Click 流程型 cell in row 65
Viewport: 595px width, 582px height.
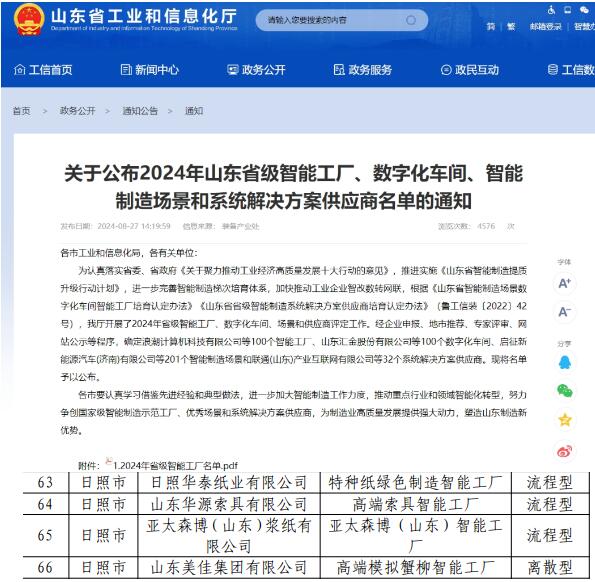point(550,535)
